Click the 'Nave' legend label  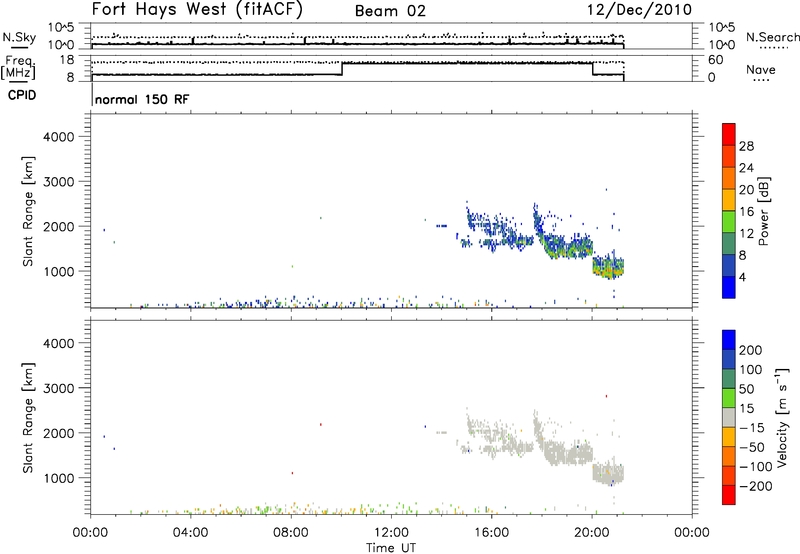[x=761, y=69]
